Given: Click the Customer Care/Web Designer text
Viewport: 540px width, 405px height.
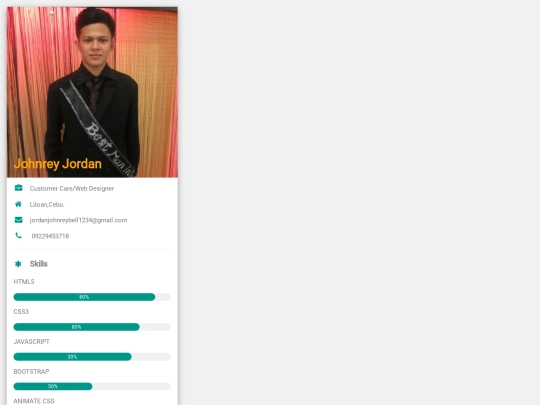Looking at the screenshot, I should tap(72, 188).
